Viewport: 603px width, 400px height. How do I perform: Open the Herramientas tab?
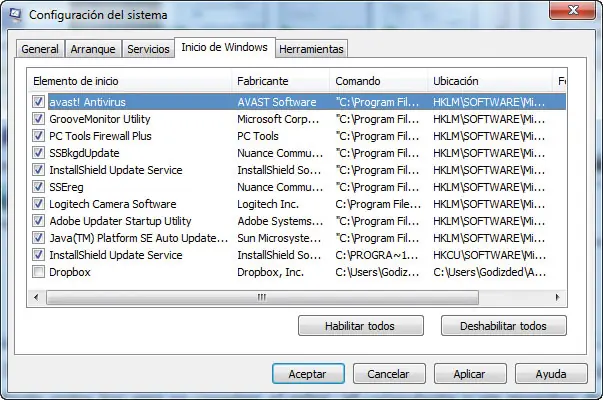(311, 49)
